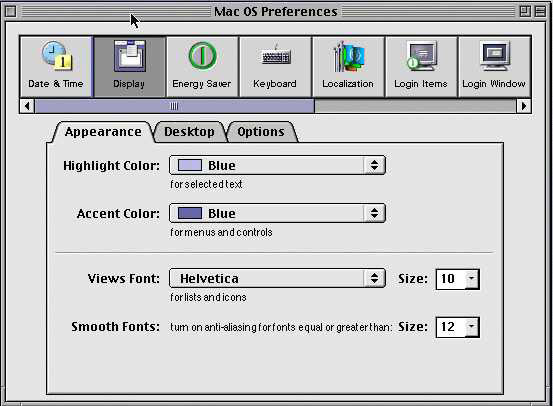
Task: Click the Accent Color blue swatch
Action: (190, 213)
